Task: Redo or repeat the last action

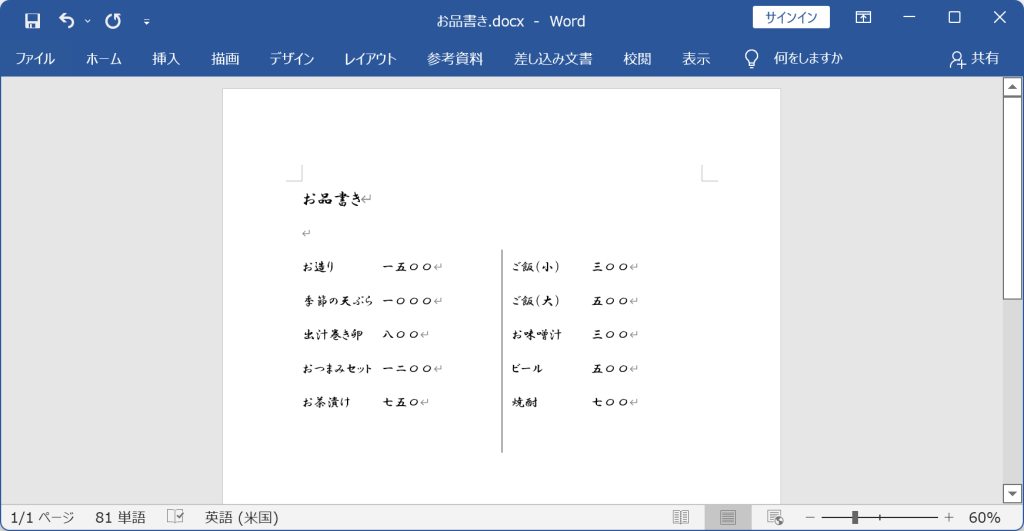Action: coord(113,21)
